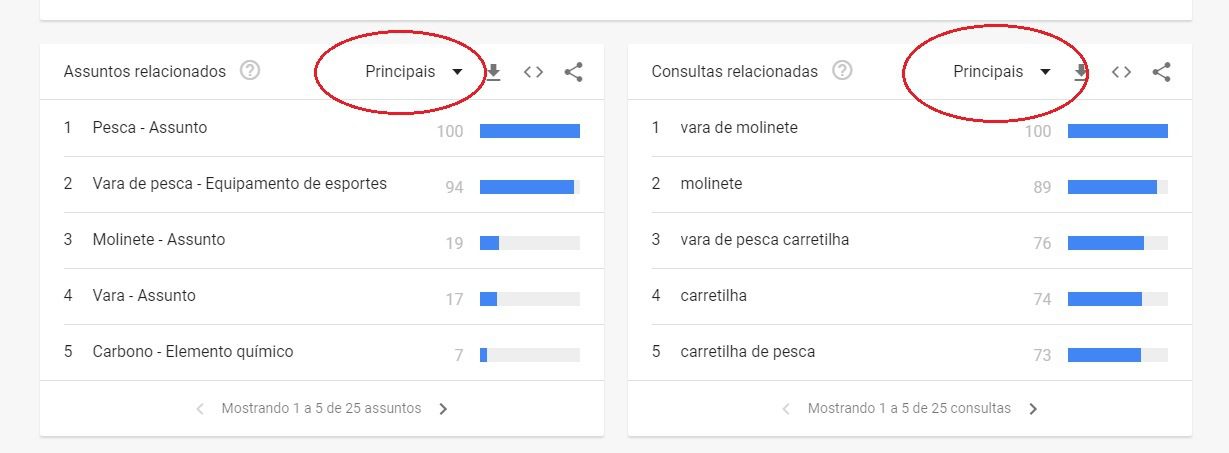Image resolution: width=1229 pixels, height=453 pixels.
Task: Open Vara de pesca - Equipamento de esportes
Action: (239, 184)
